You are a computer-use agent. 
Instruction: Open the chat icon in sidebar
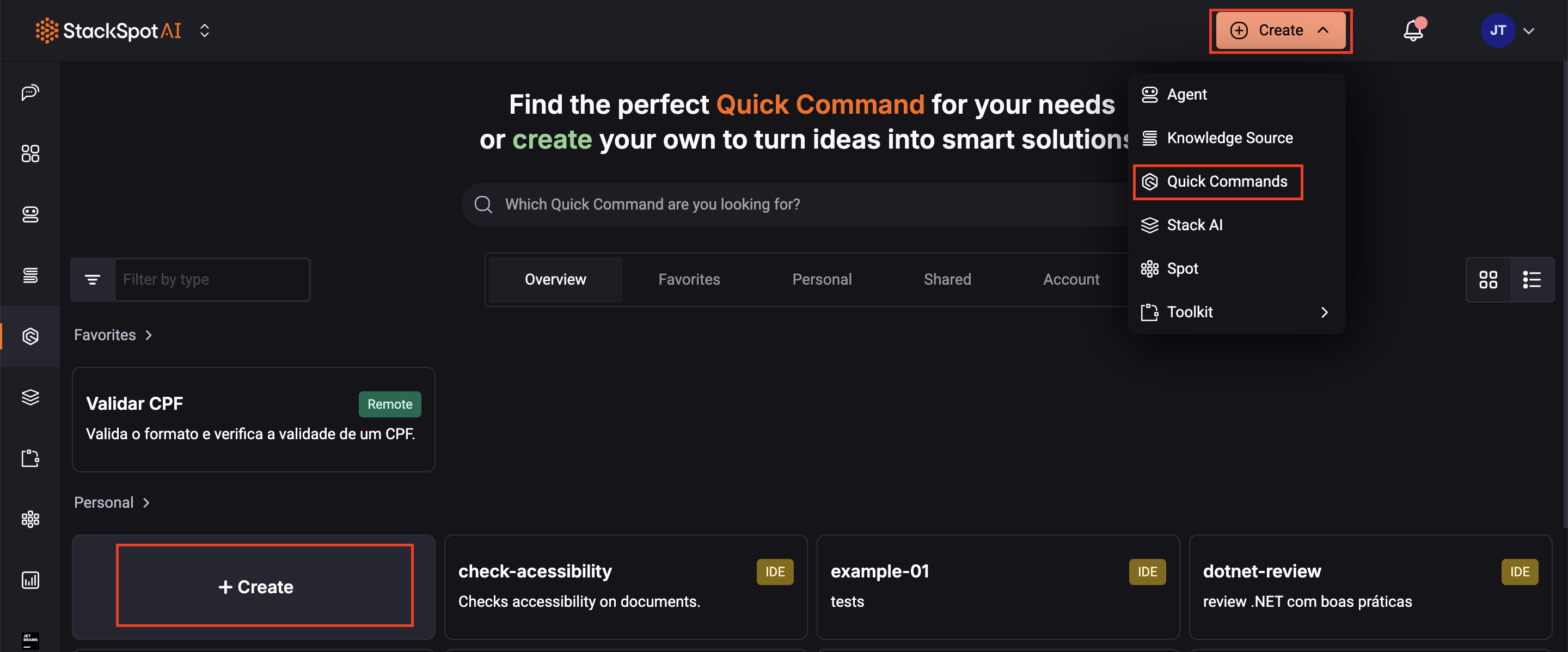(x=30, y=93)
